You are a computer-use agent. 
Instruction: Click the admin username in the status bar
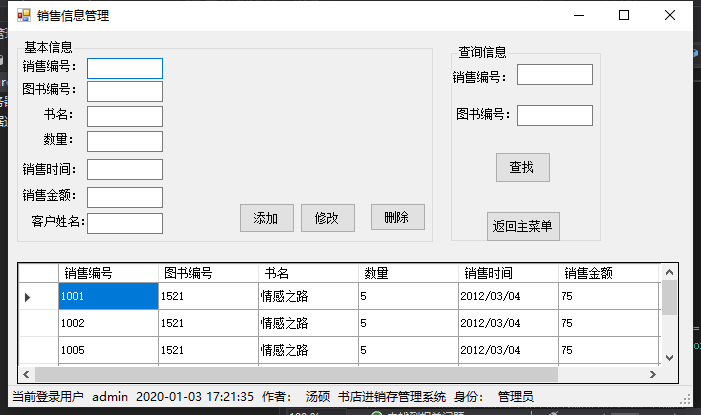(x=110, y=397)
